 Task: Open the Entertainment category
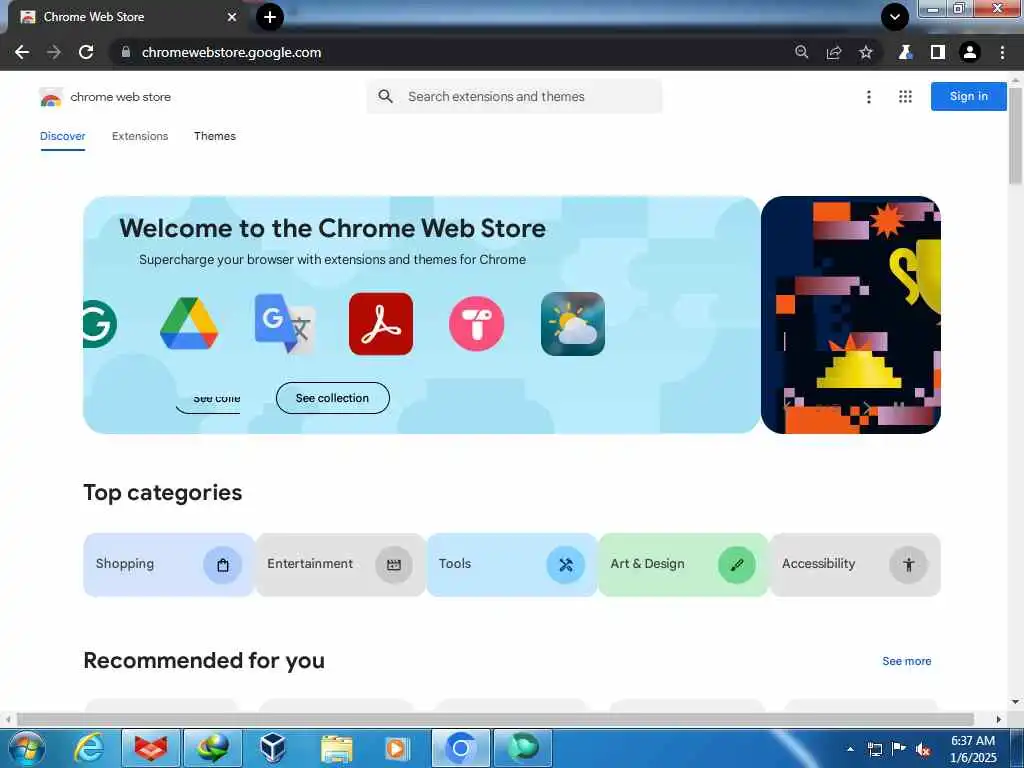(x=340, y=564)
